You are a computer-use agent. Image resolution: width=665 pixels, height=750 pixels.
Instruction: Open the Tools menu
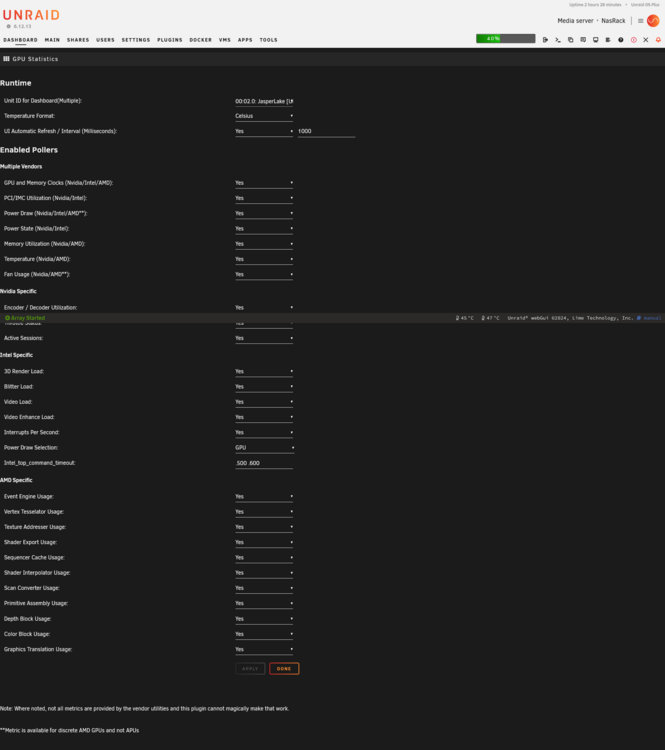click(268, 40)
